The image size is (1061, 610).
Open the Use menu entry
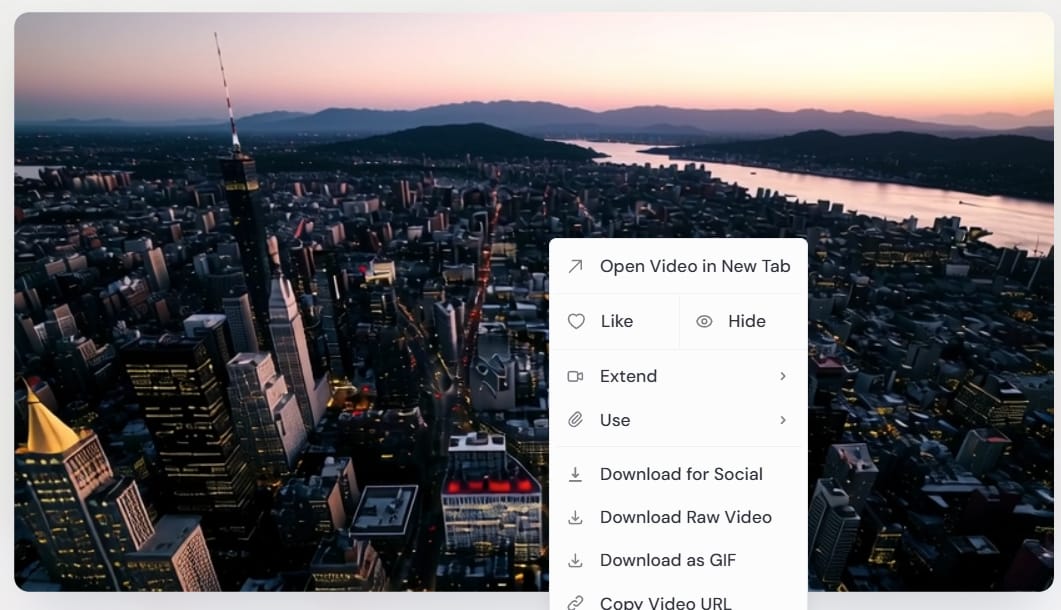(x=615, y=420)
